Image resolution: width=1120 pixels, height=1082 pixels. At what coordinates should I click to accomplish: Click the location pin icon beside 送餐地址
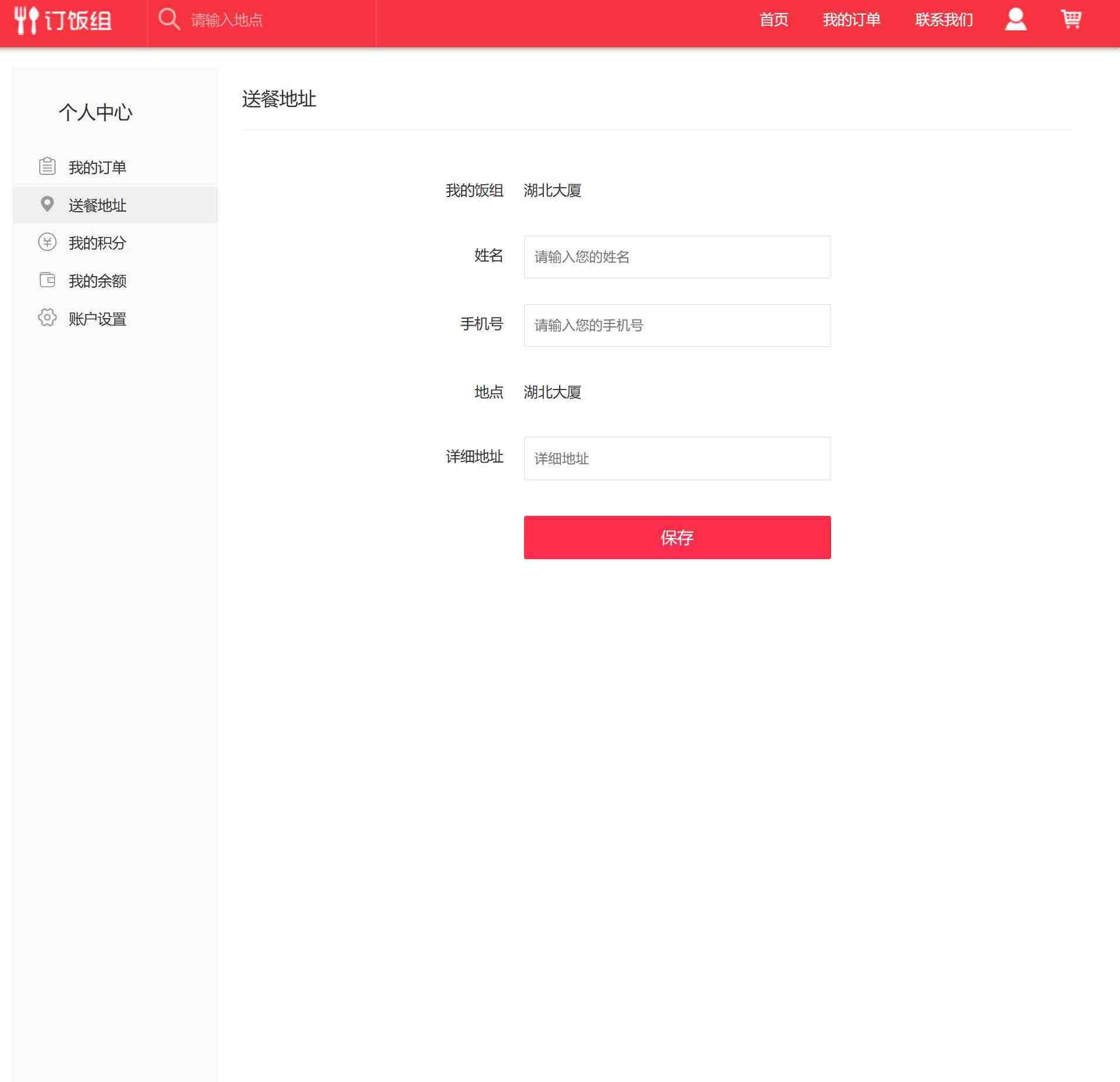[x=46, y=204]
